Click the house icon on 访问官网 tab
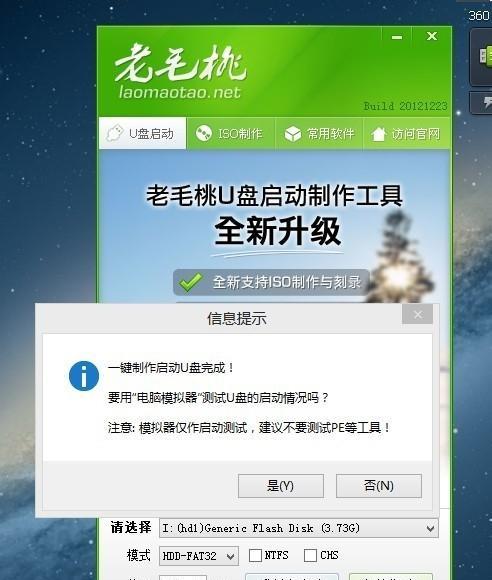 click(x=378, y=134)
